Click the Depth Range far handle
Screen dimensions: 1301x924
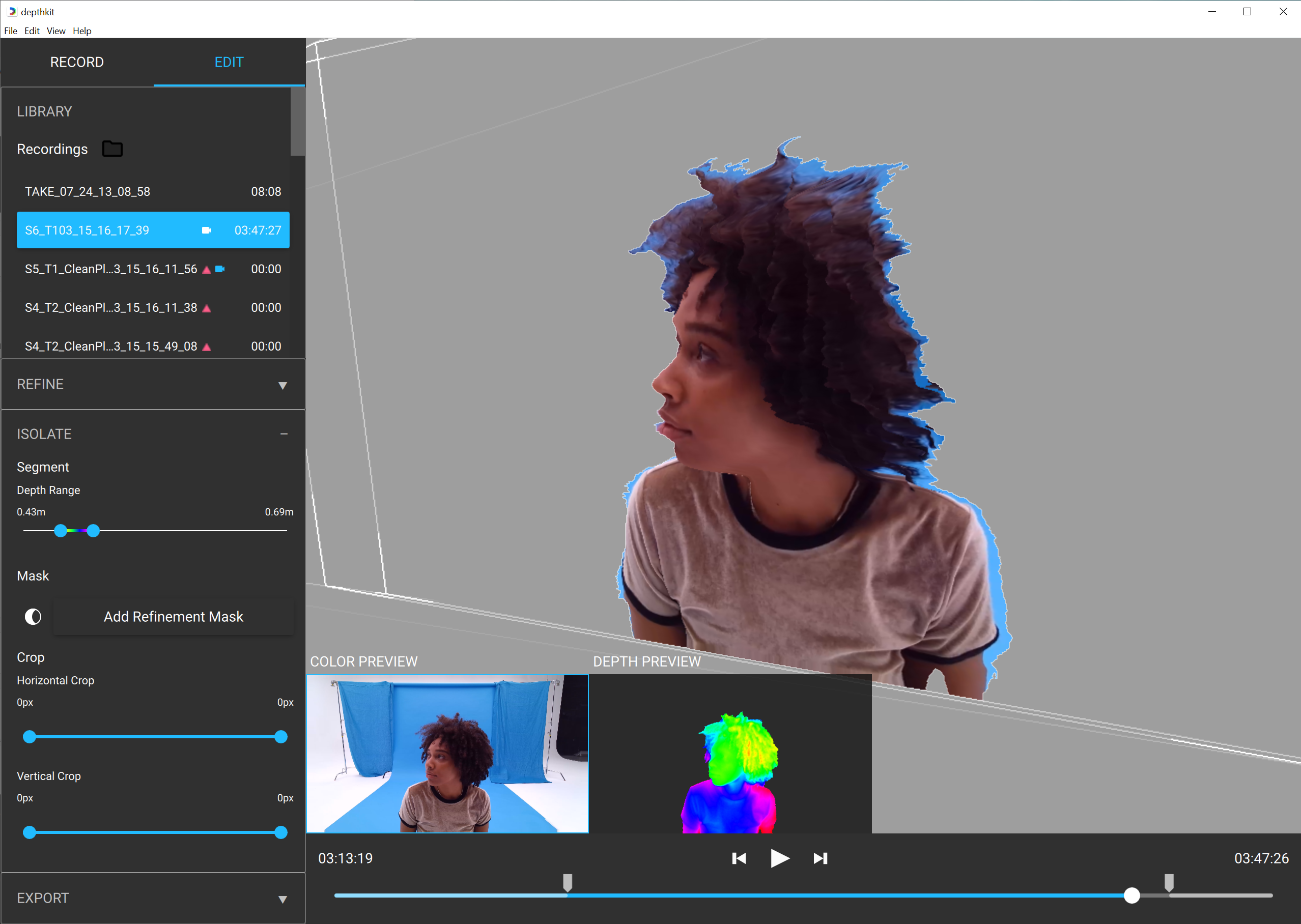(x=93, y=531)
